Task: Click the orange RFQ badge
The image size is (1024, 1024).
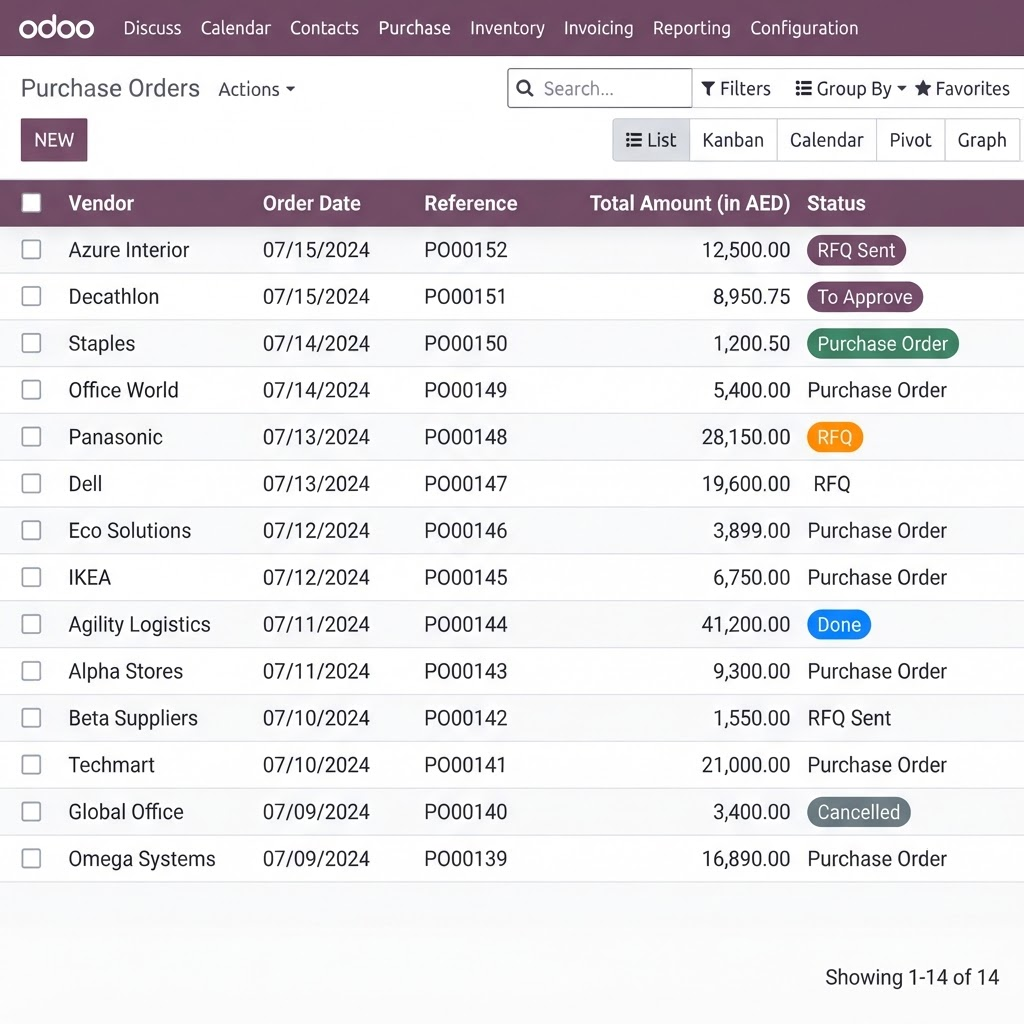Action: pyautogui.click(x=835, y=437)
